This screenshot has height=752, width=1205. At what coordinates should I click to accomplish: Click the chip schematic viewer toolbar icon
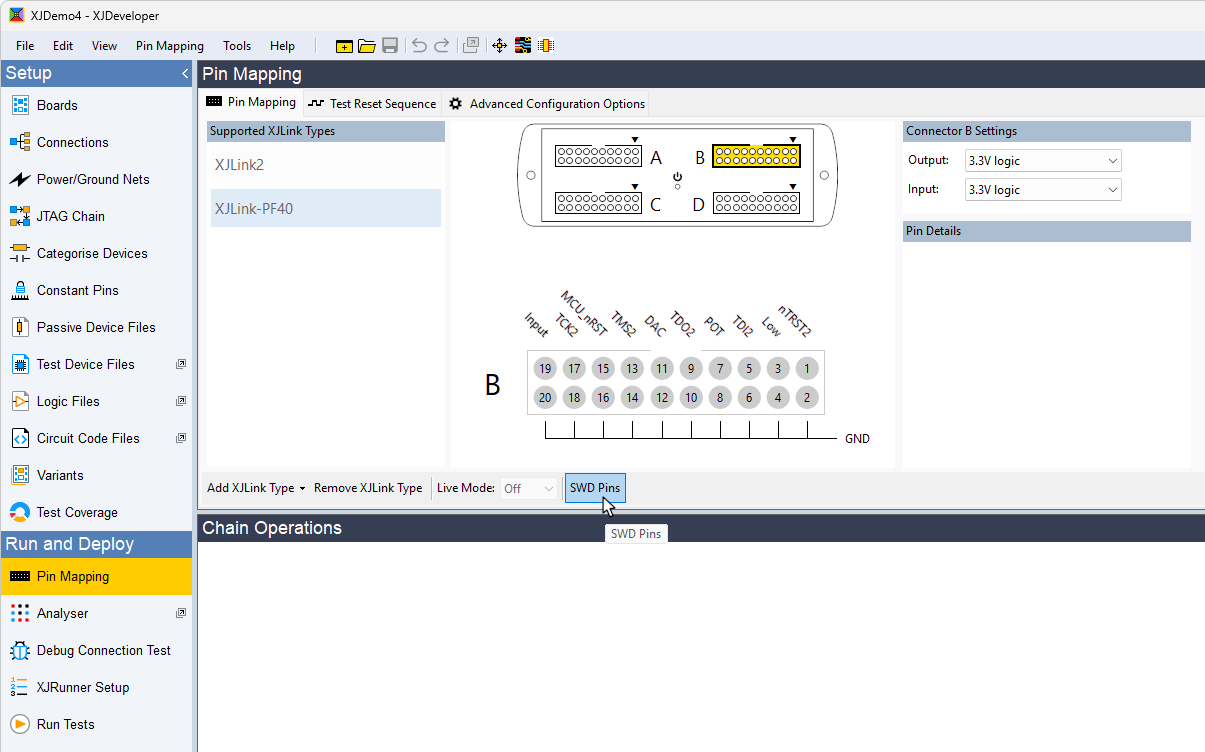point(546,46)
